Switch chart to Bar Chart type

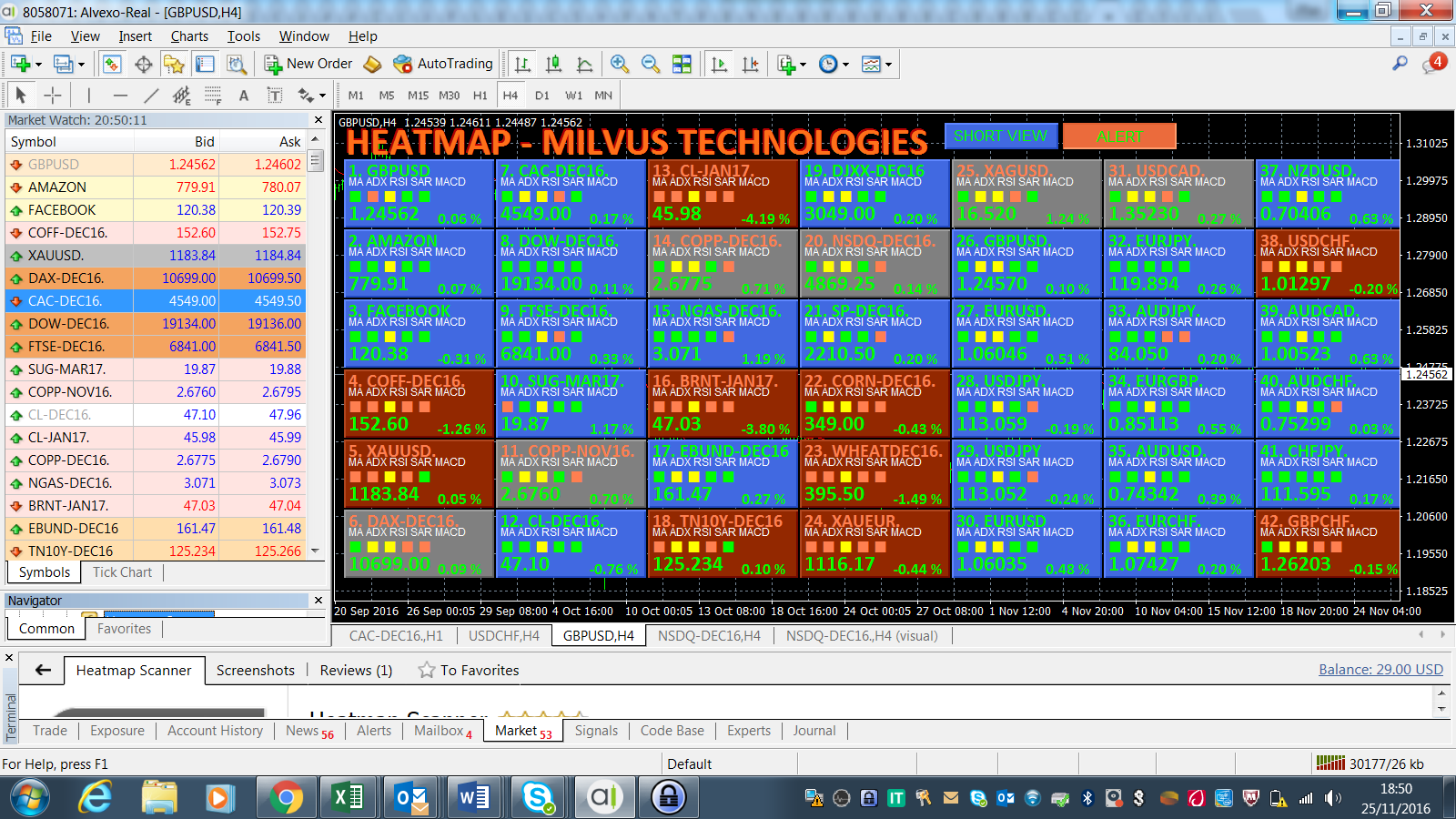[x=522, y=64]
